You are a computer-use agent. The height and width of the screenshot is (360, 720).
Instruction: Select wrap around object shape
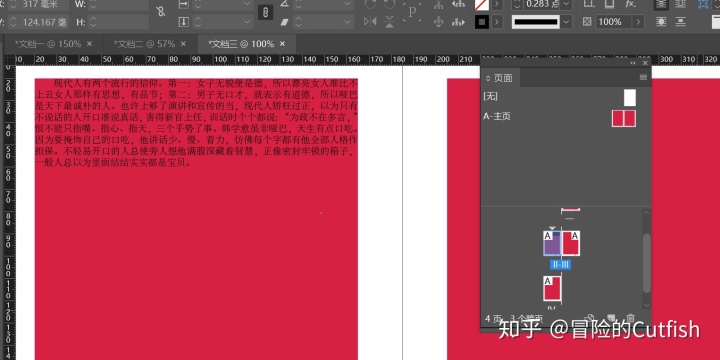[661, 22]
